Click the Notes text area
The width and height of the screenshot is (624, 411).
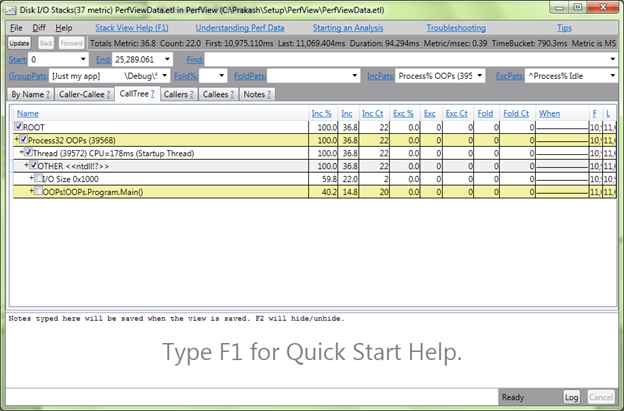click(312, 350)
